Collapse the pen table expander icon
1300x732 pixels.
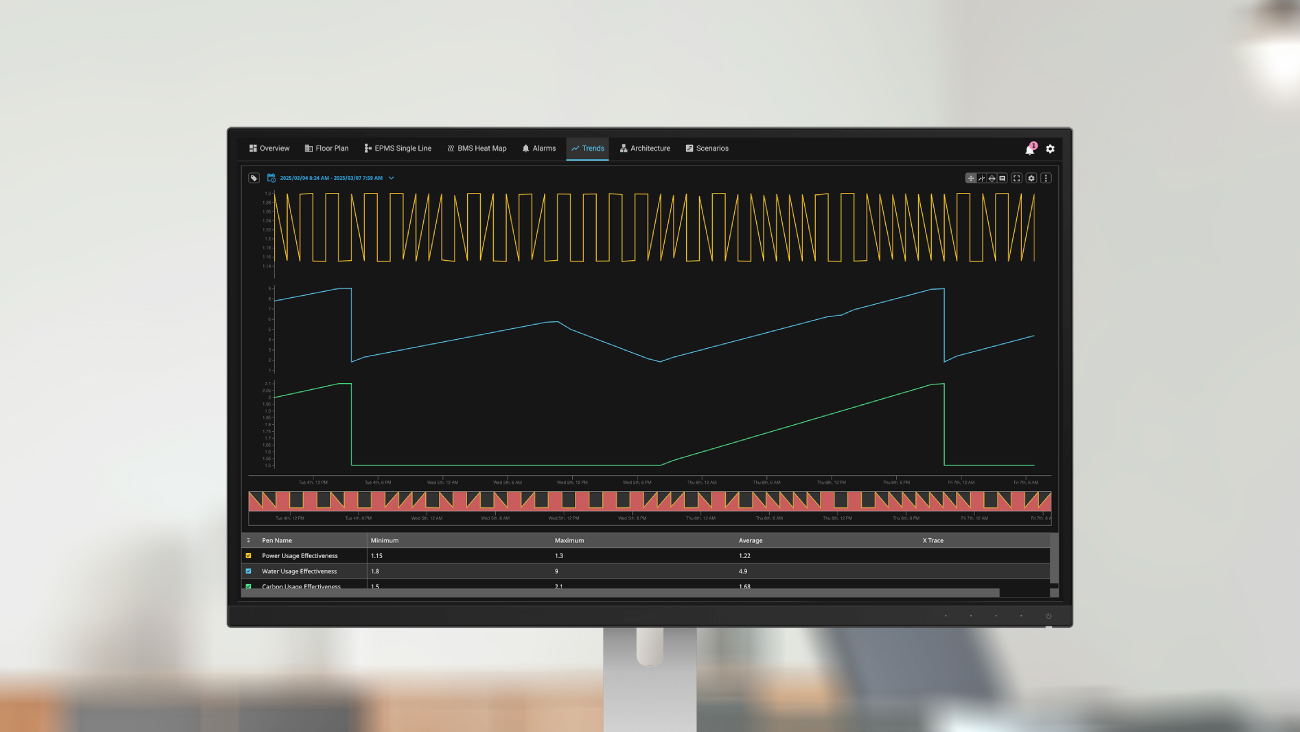249,540
